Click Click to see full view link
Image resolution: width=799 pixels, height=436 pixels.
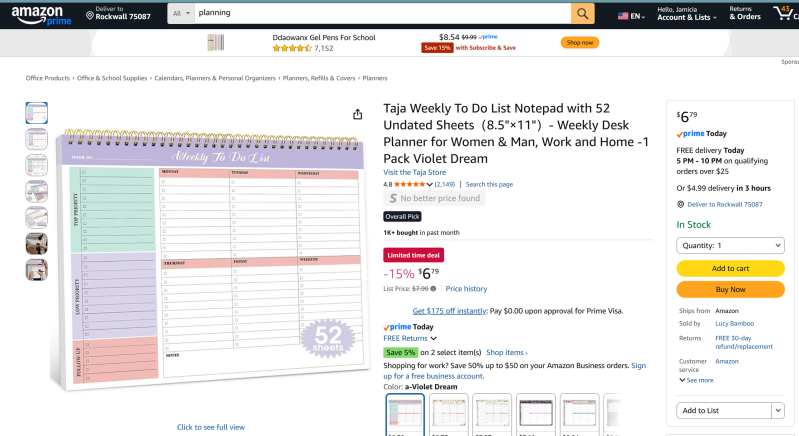coord(211,427)
